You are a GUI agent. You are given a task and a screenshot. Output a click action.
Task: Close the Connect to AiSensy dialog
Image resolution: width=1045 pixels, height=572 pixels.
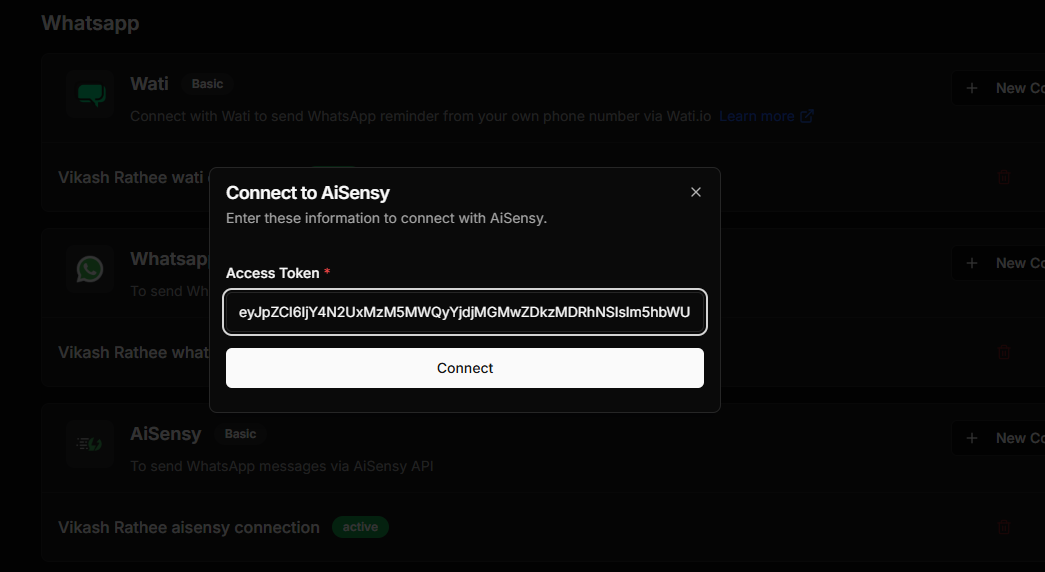point(696,192)
